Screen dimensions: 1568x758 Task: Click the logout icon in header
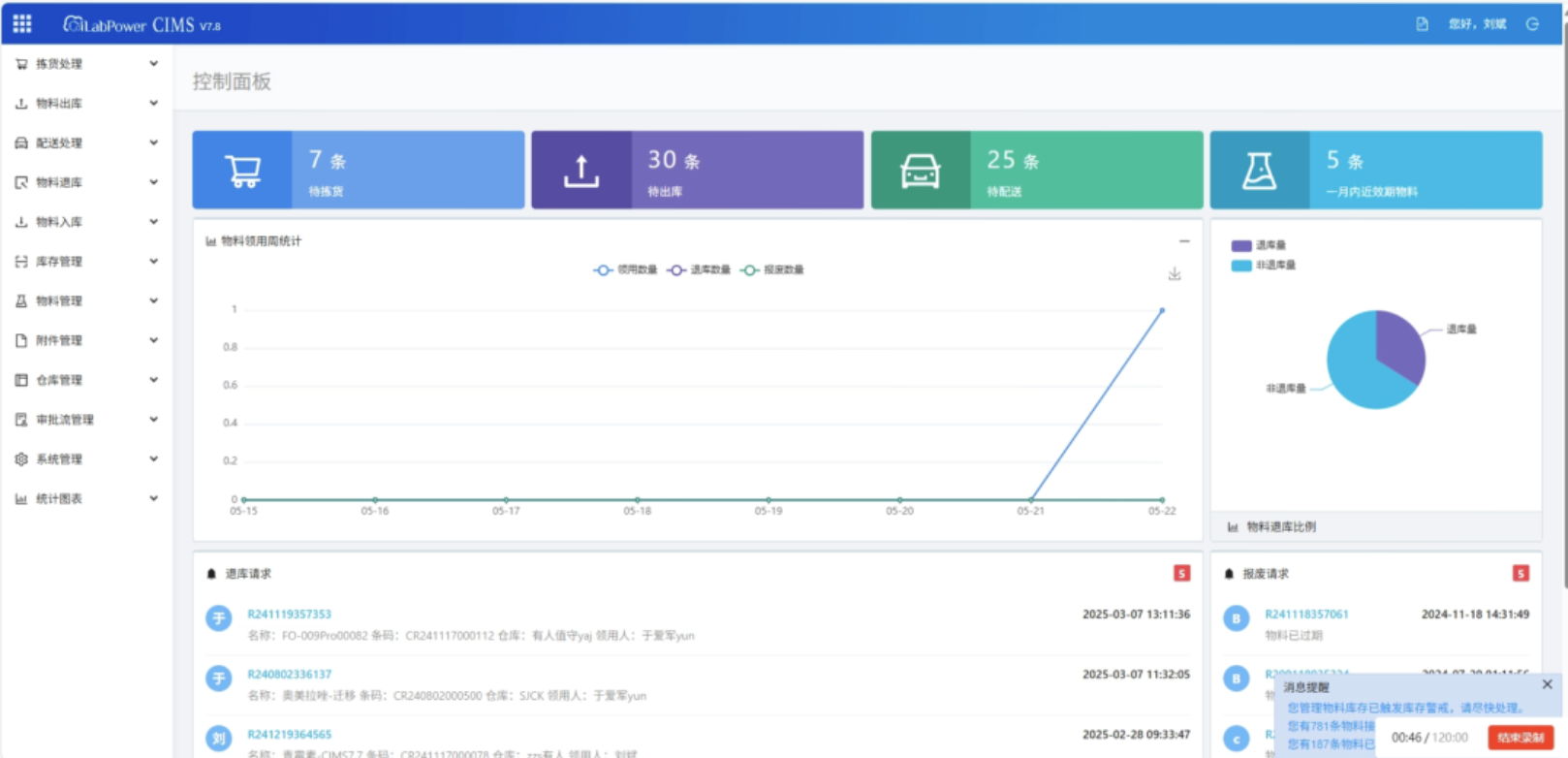pos(1532,24)
